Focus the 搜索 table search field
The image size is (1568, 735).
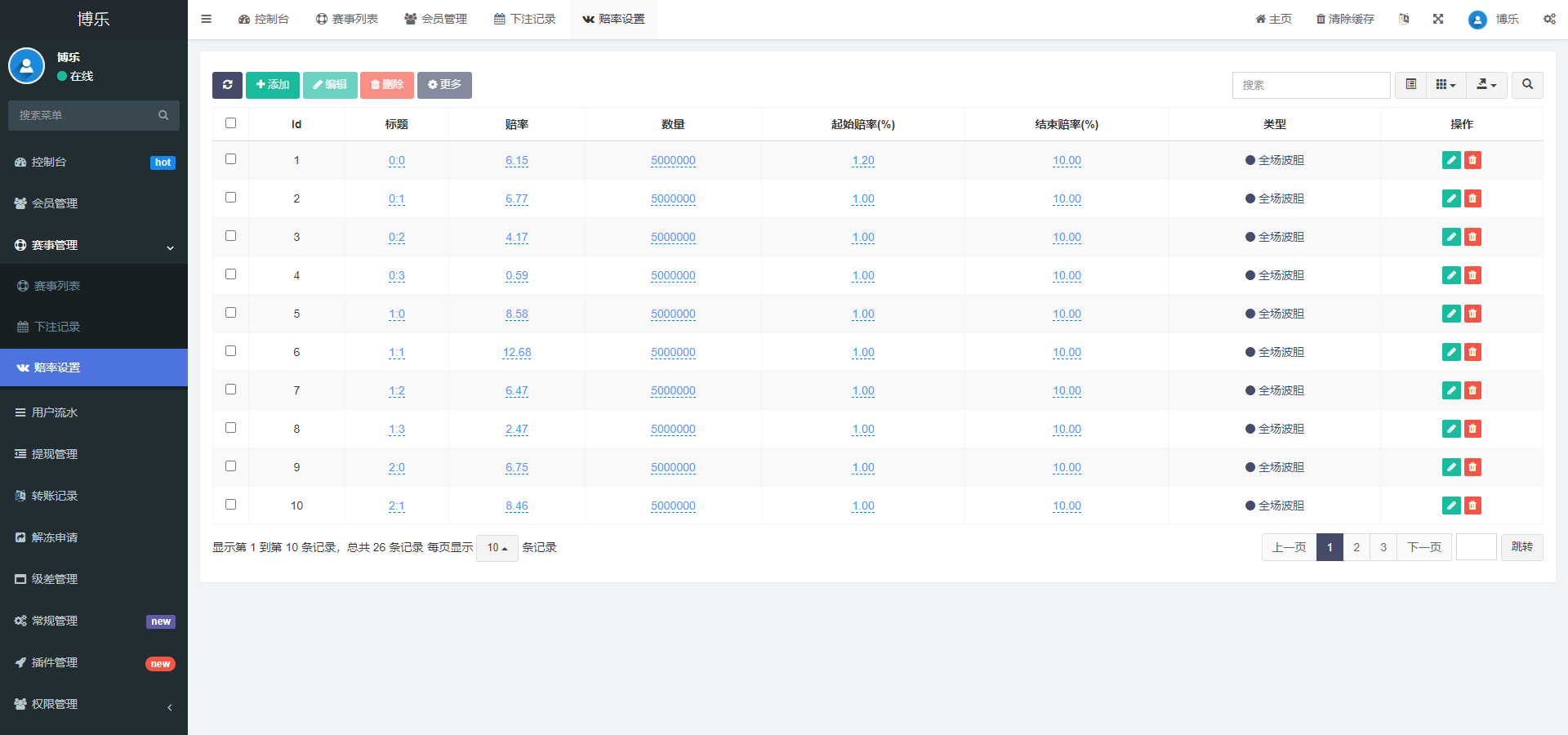tap(1310, 85)
